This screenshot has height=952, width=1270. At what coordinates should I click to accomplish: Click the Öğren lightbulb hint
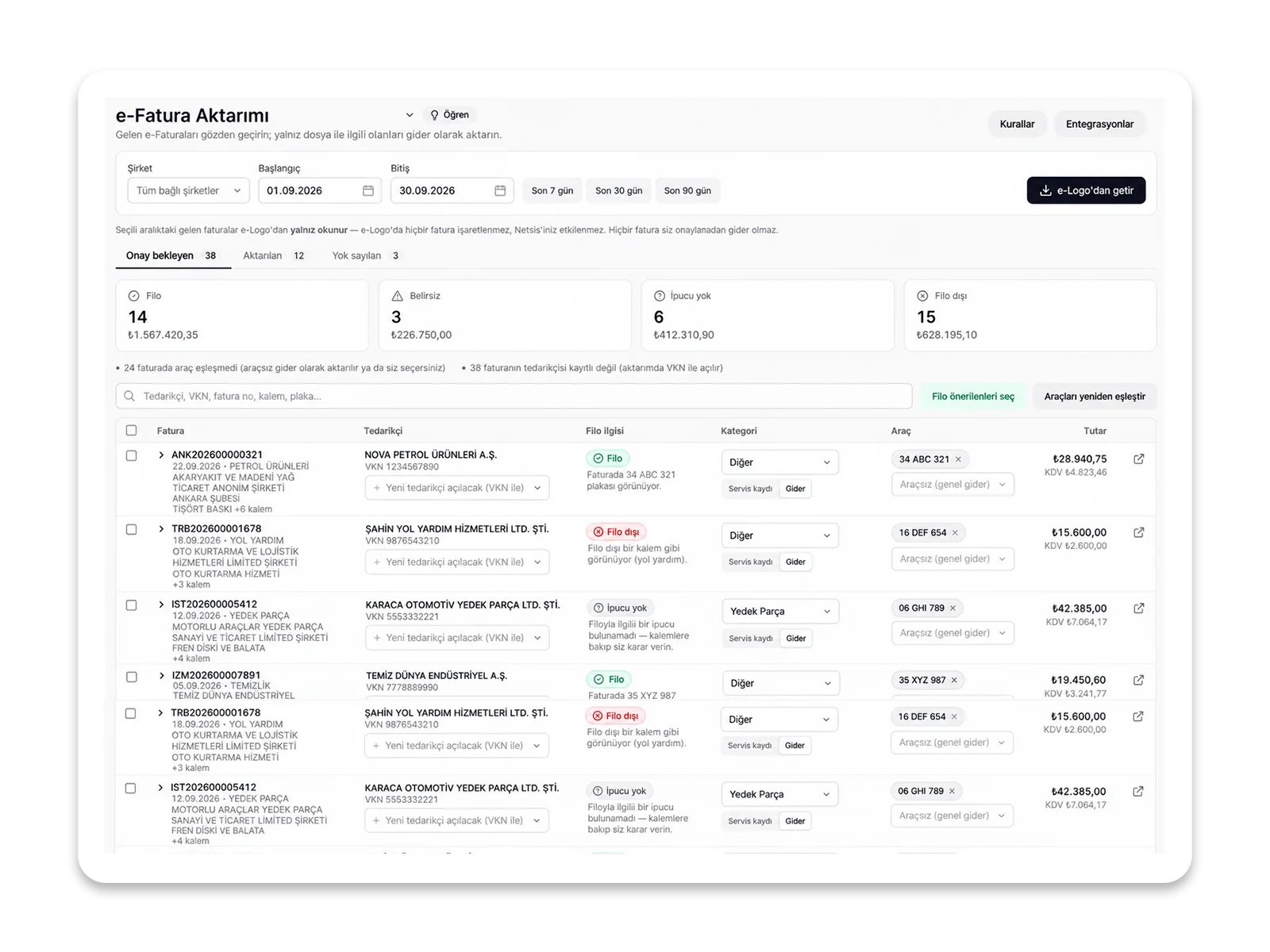click(x=449, y=115)
